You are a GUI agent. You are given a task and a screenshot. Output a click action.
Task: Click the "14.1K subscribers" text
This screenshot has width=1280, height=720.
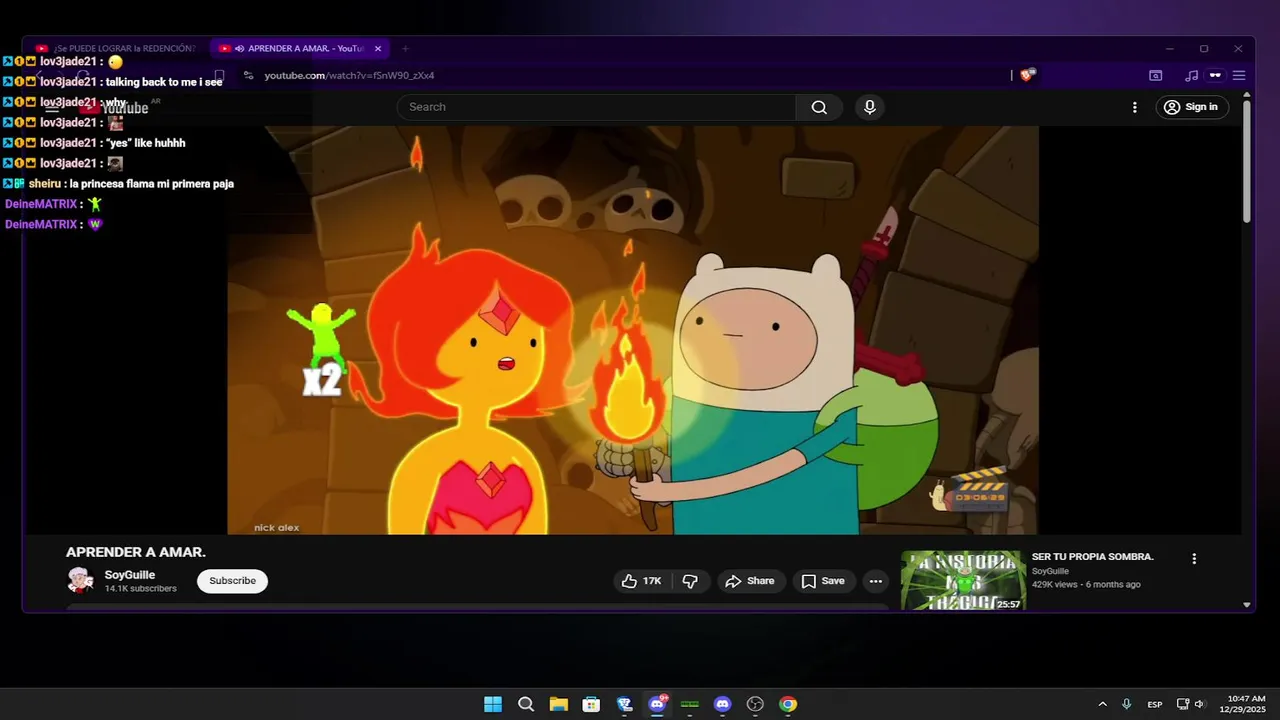coord(141,589)
